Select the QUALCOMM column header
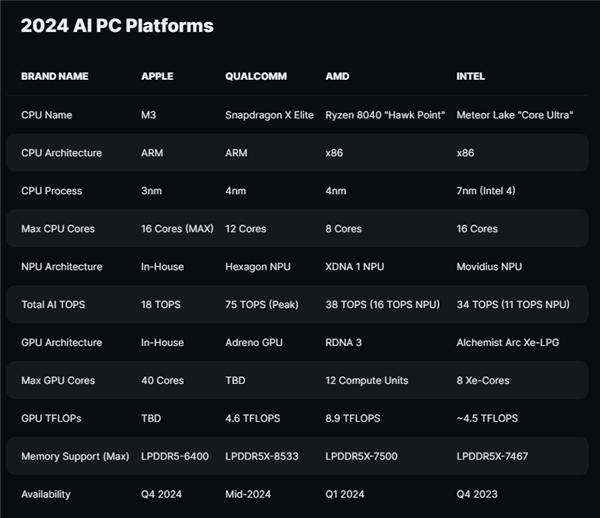This screenshot has width=600, height=518. point(259,76)
